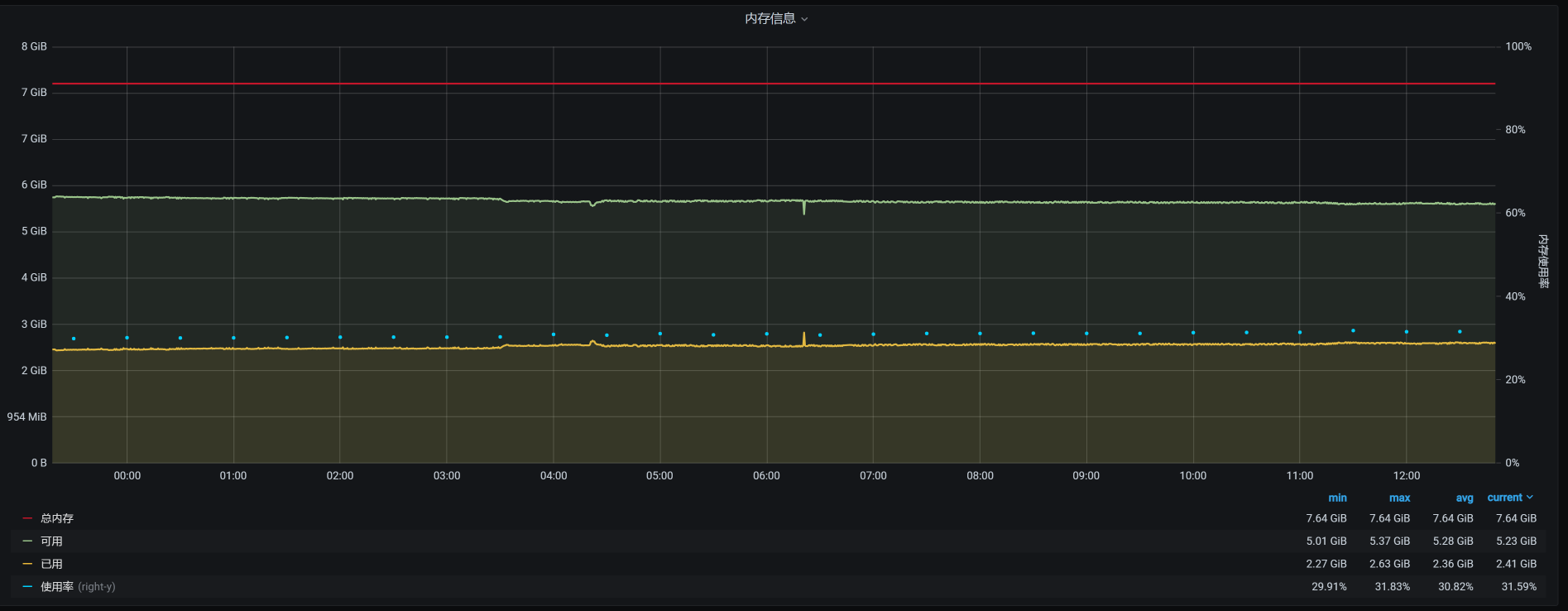Click the 总内存 current value 7.64 GiB
This screenshot has height=611, width=1568.
pyautogui.click(x=1516, y=518)
